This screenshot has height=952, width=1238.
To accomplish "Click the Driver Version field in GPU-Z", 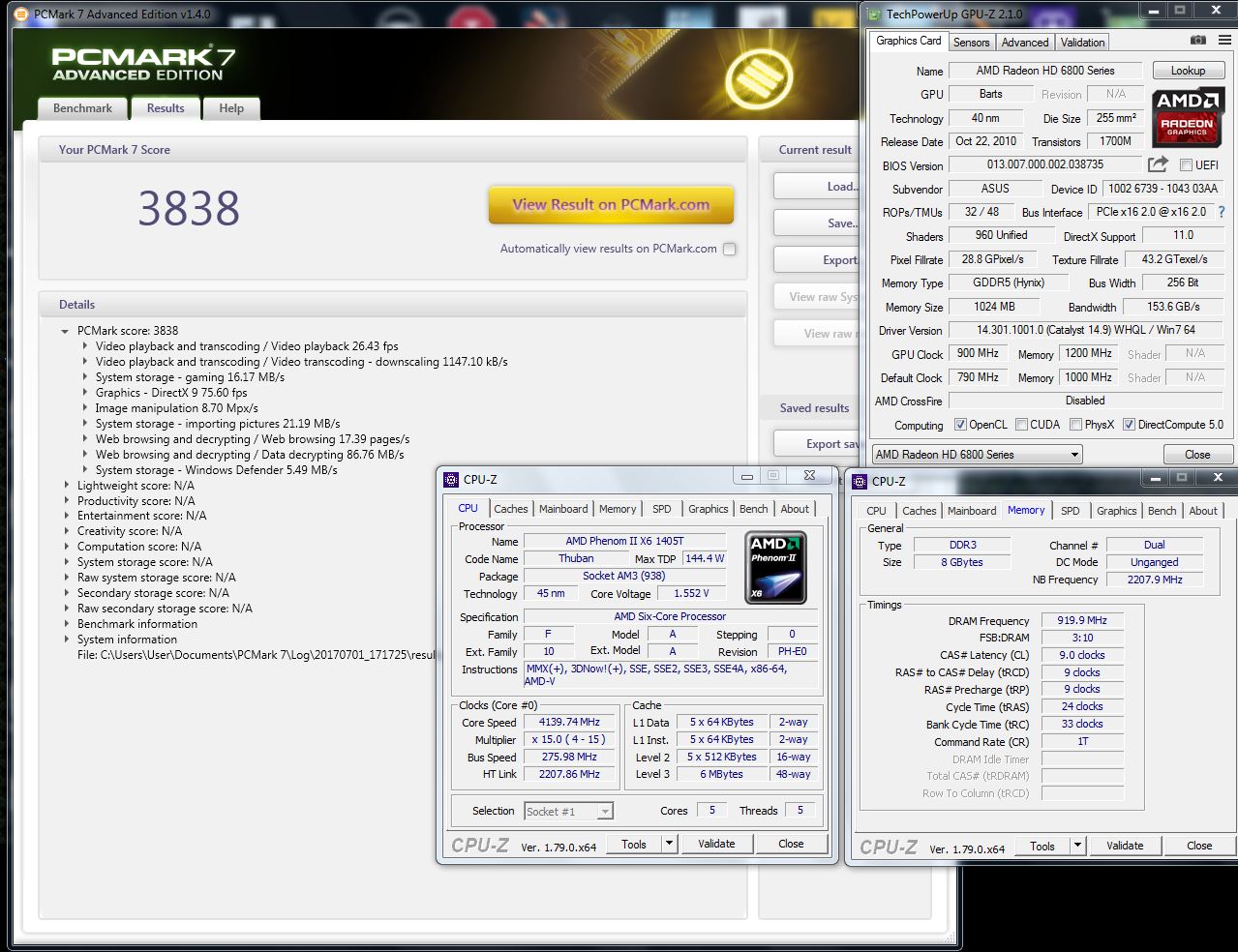I will [1086, 330].
